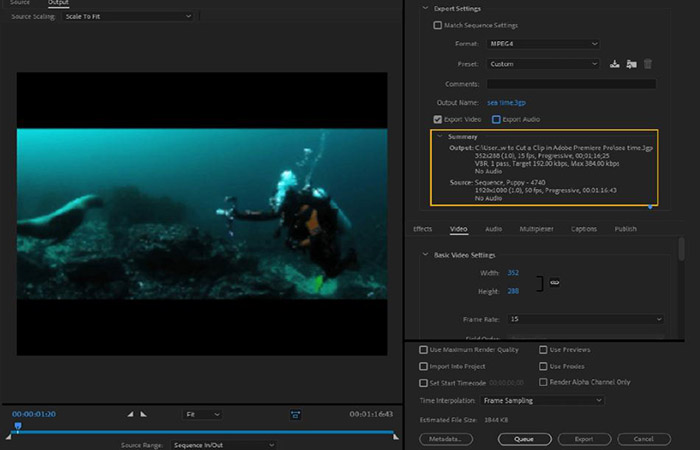
Task: Open the Frame Rate dropdown
Action: [x=585, y=319]
